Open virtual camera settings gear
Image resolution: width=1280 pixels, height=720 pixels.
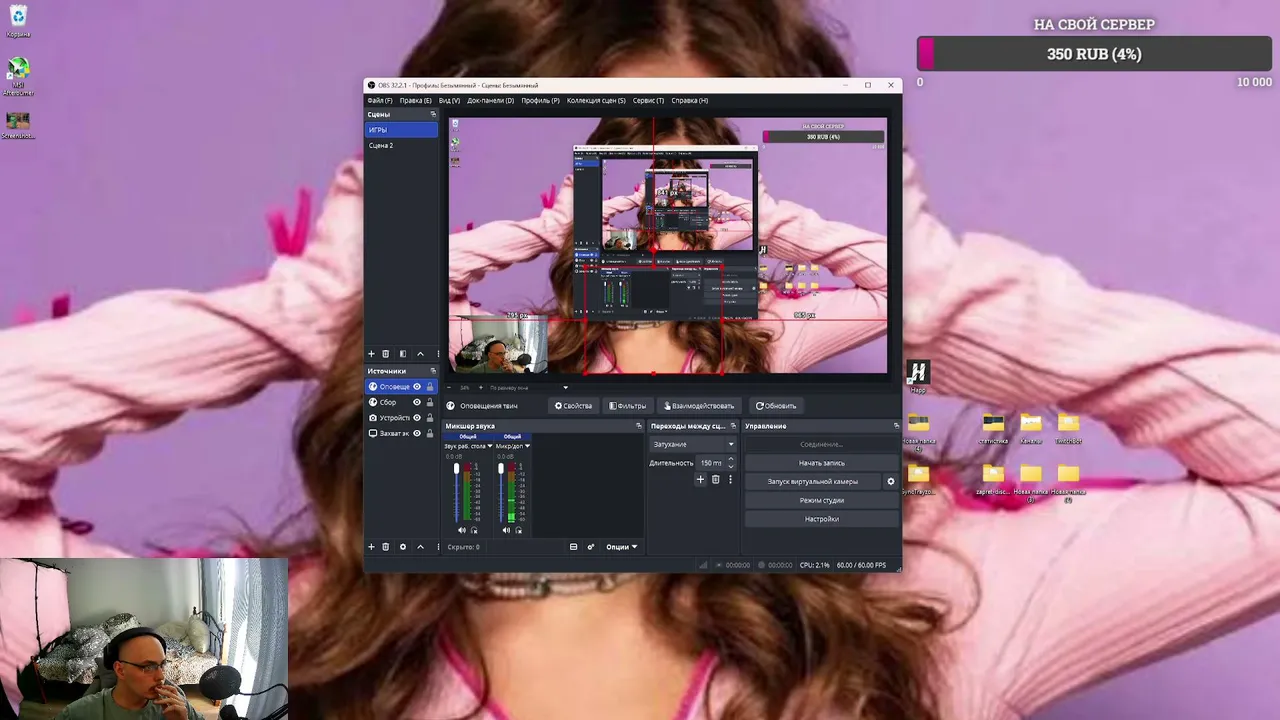(x=891, y=482)
